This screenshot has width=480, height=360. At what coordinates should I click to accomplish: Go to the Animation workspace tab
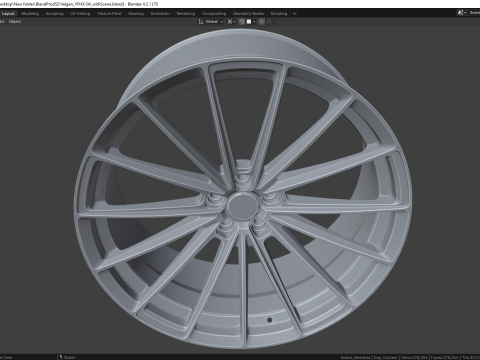click(x=160, y=14)
